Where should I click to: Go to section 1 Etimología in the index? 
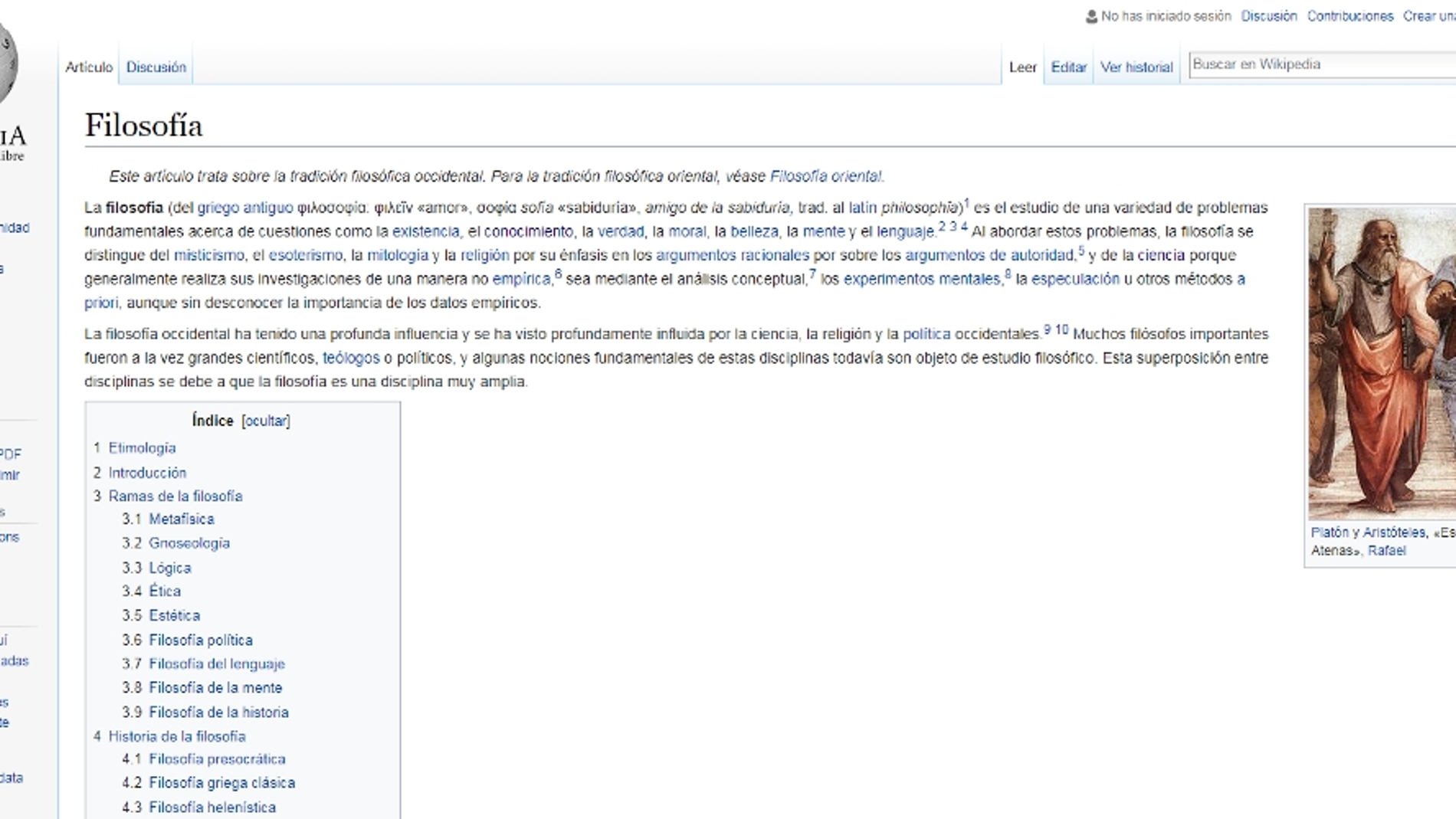coord(135,448)
